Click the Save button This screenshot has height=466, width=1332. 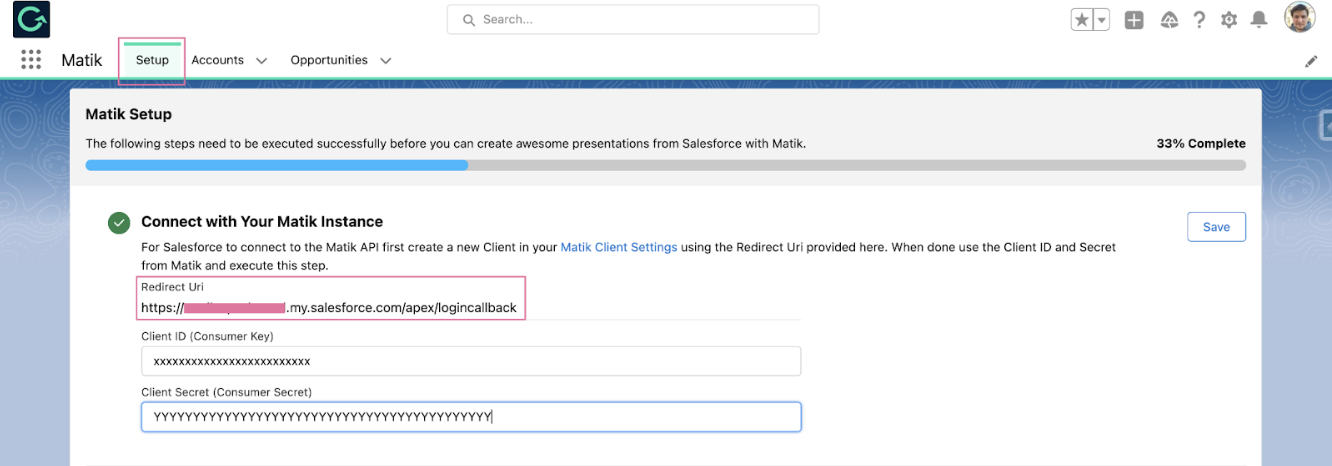[x=1216, y=227]
